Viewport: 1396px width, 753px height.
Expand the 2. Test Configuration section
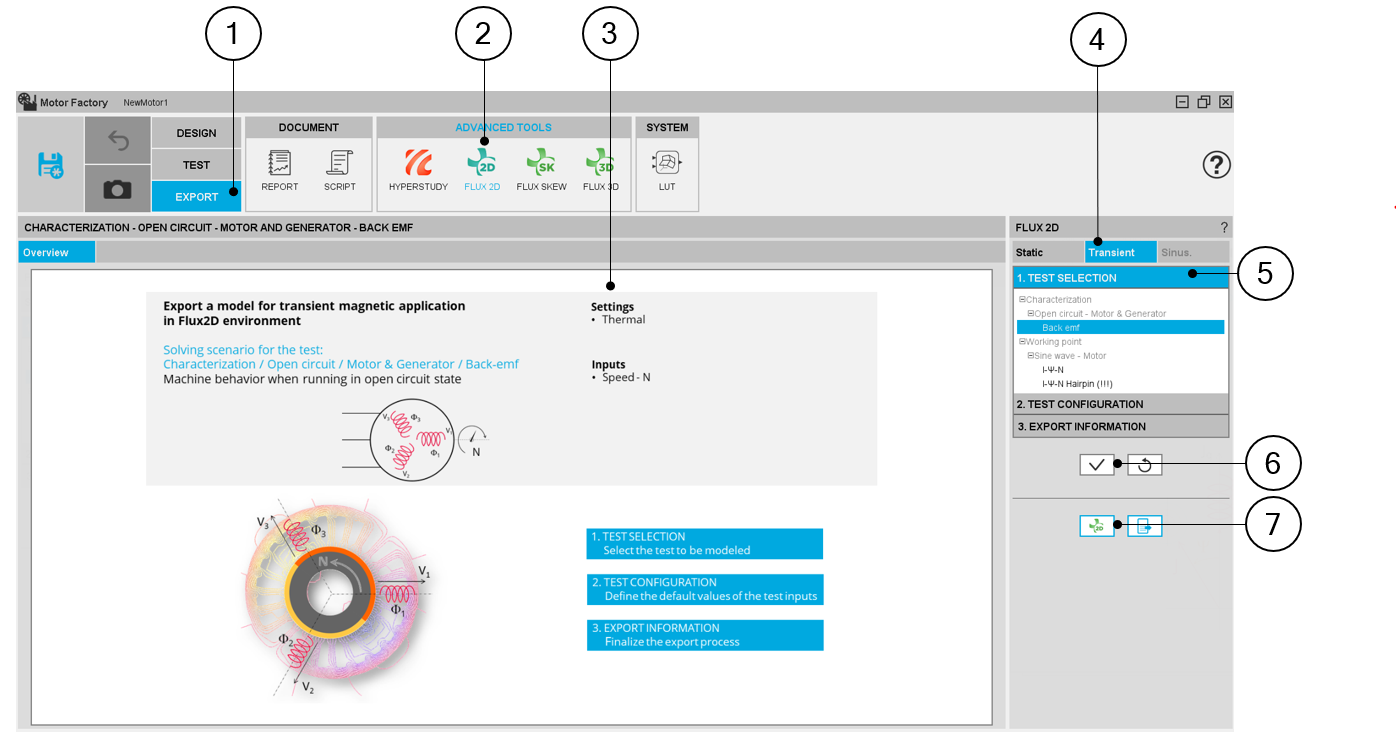pos(1120,404)
